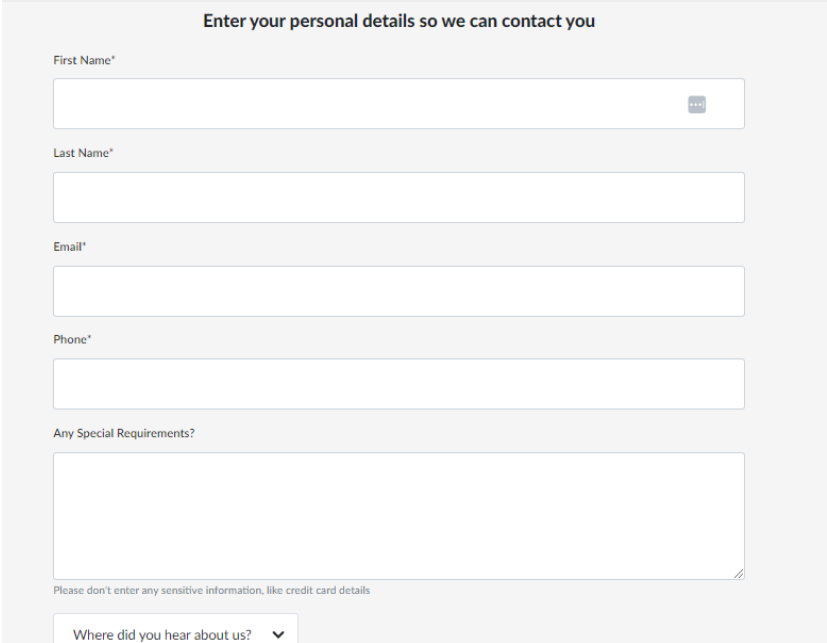Click the sensitive information warning text
Screen dimensions: 827x643
211,590
